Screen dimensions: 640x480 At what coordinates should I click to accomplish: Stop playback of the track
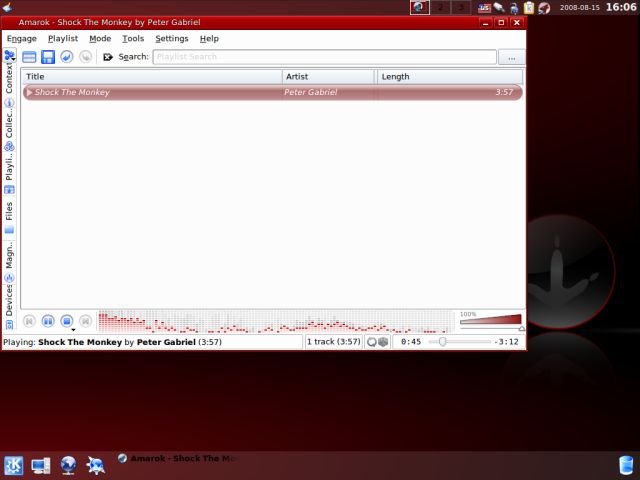tap(67, 321)
